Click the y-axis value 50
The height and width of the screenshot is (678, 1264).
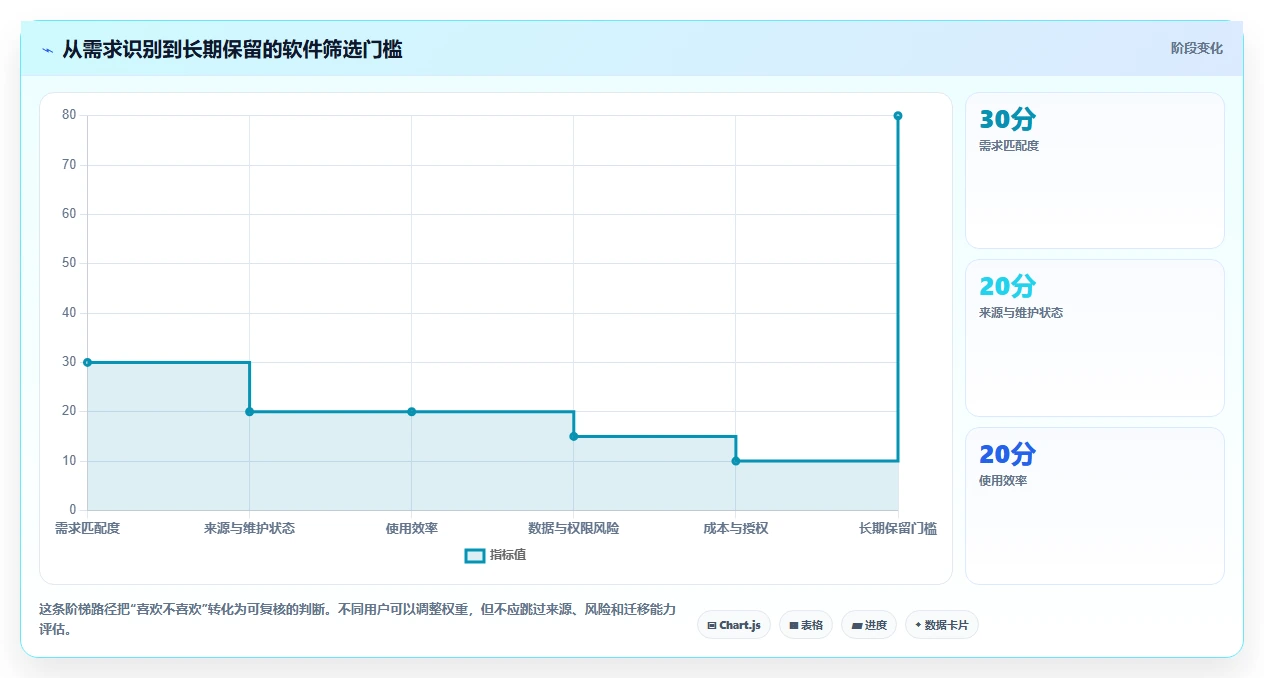[69, 263]
